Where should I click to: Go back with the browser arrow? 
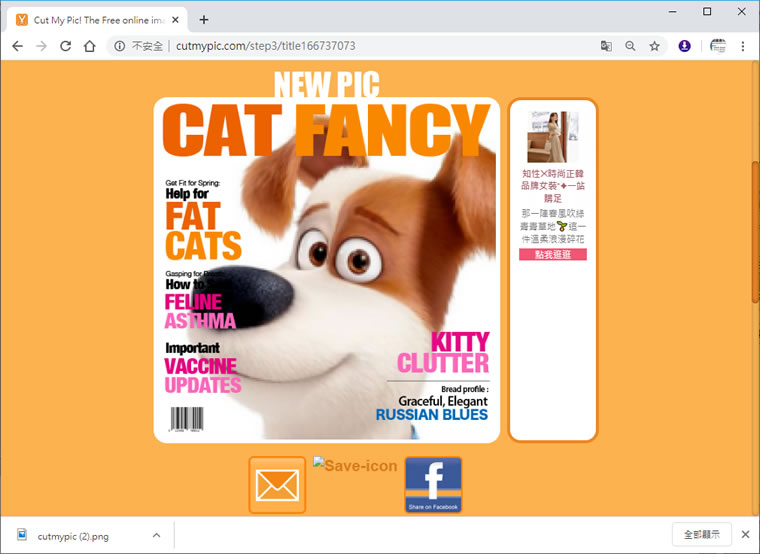(17, 46)
